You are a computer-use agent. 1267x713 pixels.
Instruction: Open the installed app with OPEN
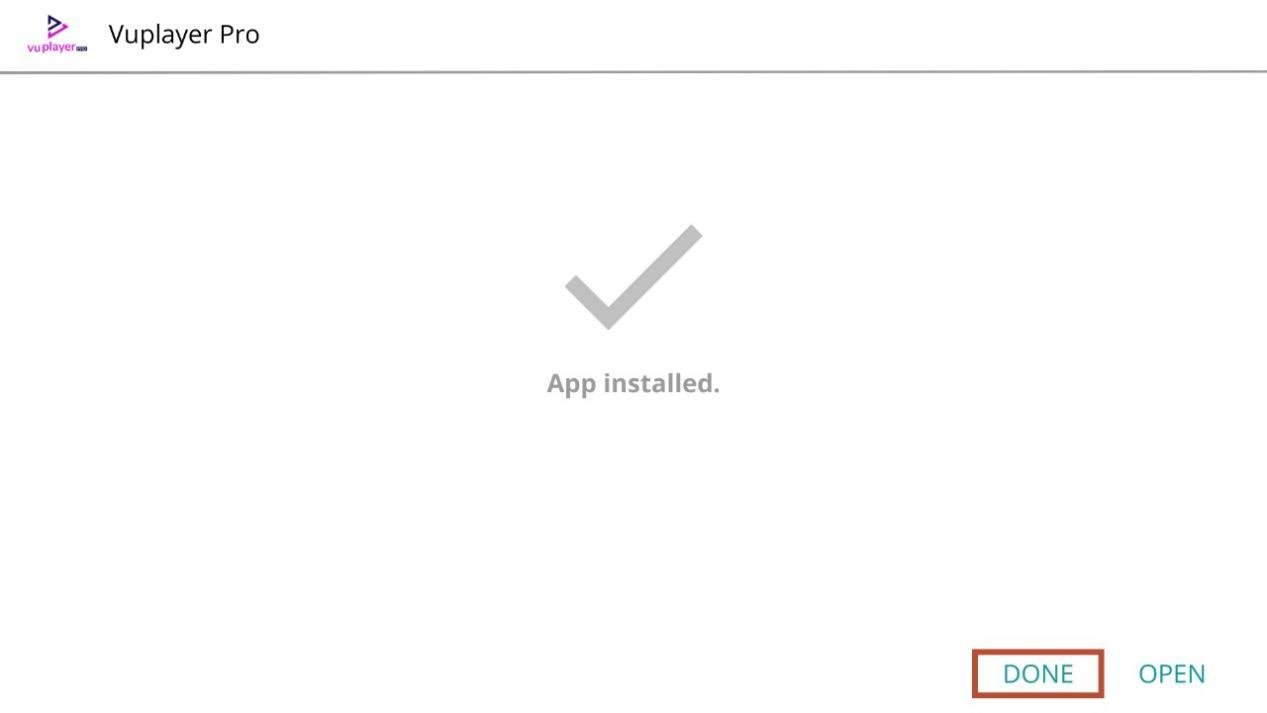(1172, 674)
